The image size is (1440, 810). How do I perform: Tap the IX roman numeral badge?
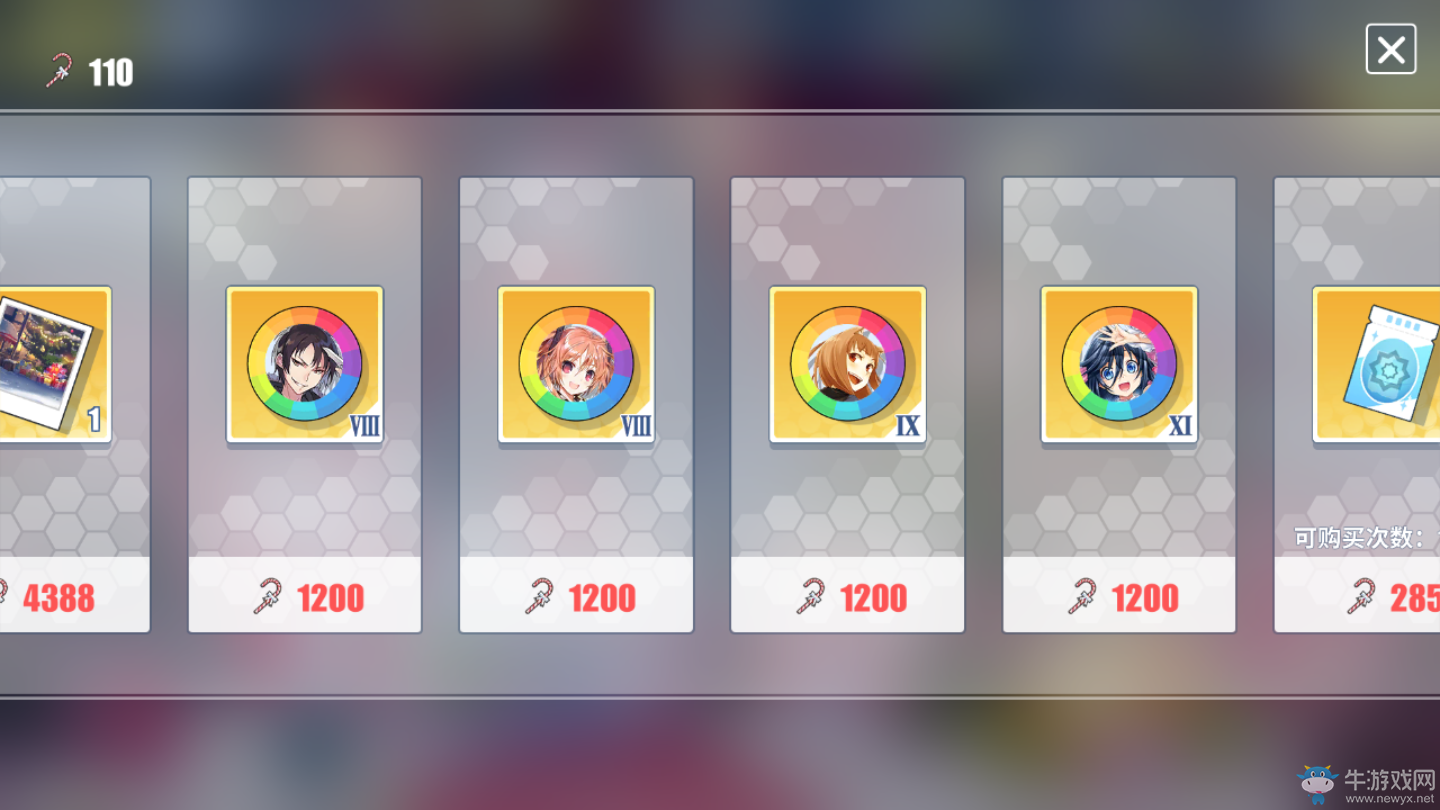tap(907, 426)
